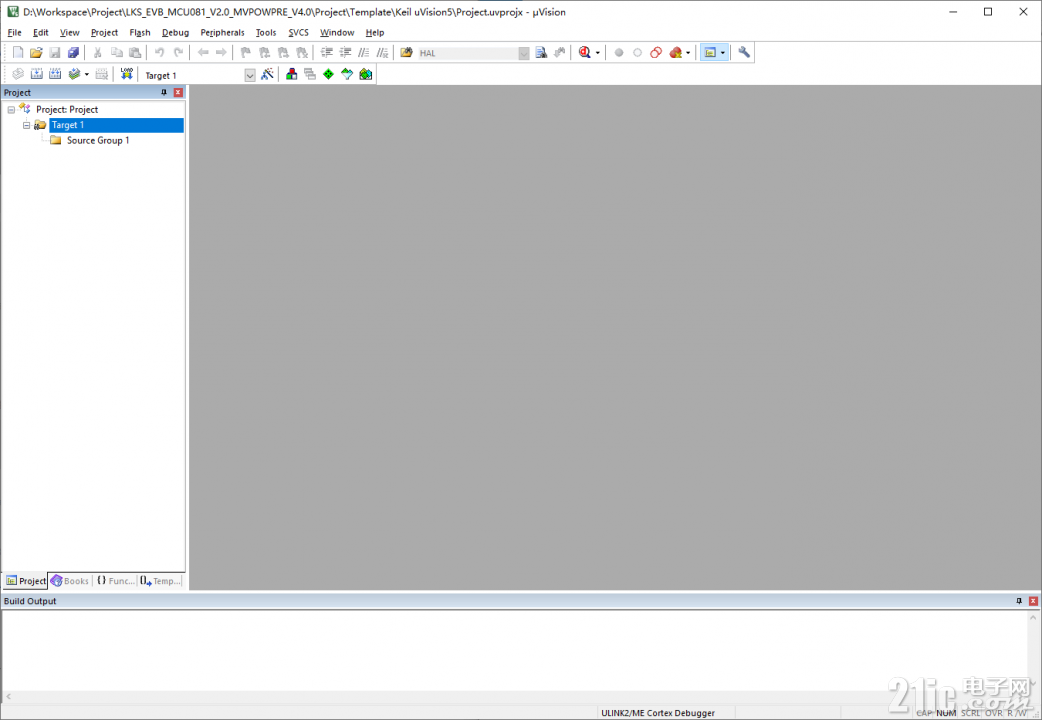
Task: Collapse the Project: Project tree node
Action: pyautogui.click(x=11, y=110)
